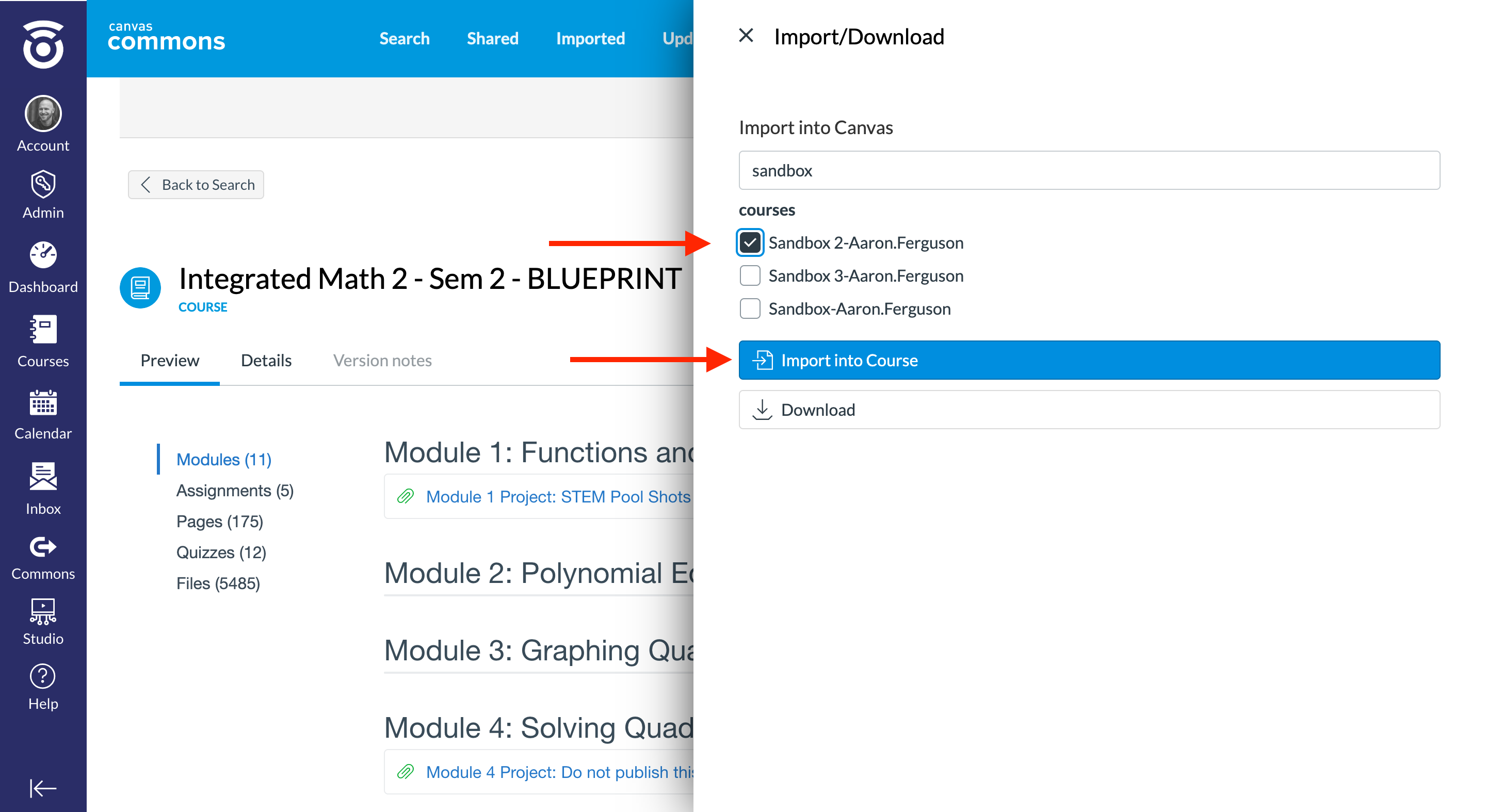Open the Canvas logo home icon
This screenshot has height=812, width=1486.
click(x=43, y=44)
